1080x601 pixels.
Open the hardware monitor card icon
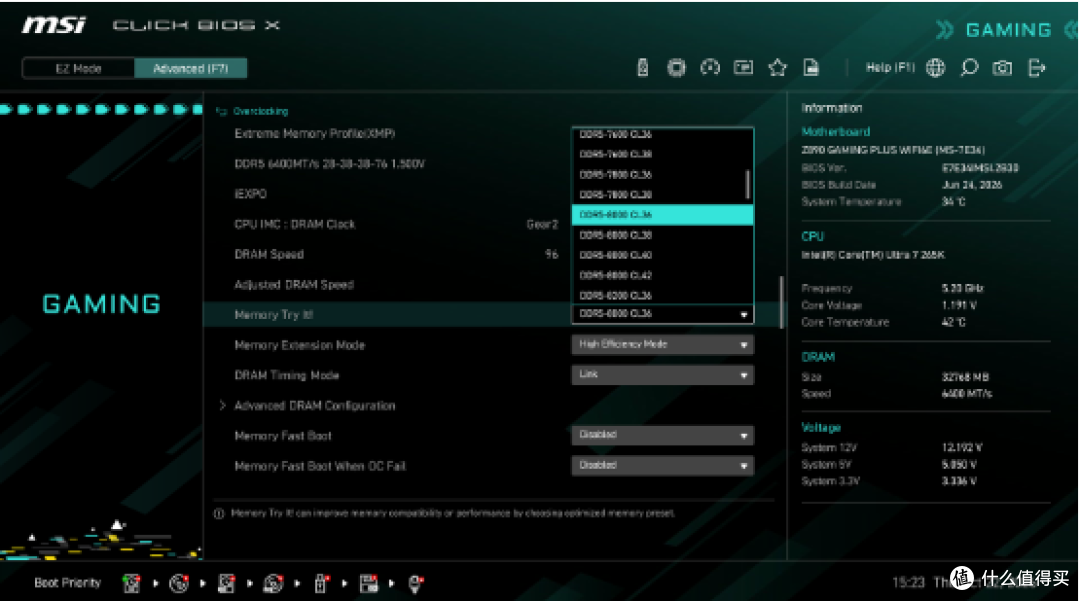[743, 67]
